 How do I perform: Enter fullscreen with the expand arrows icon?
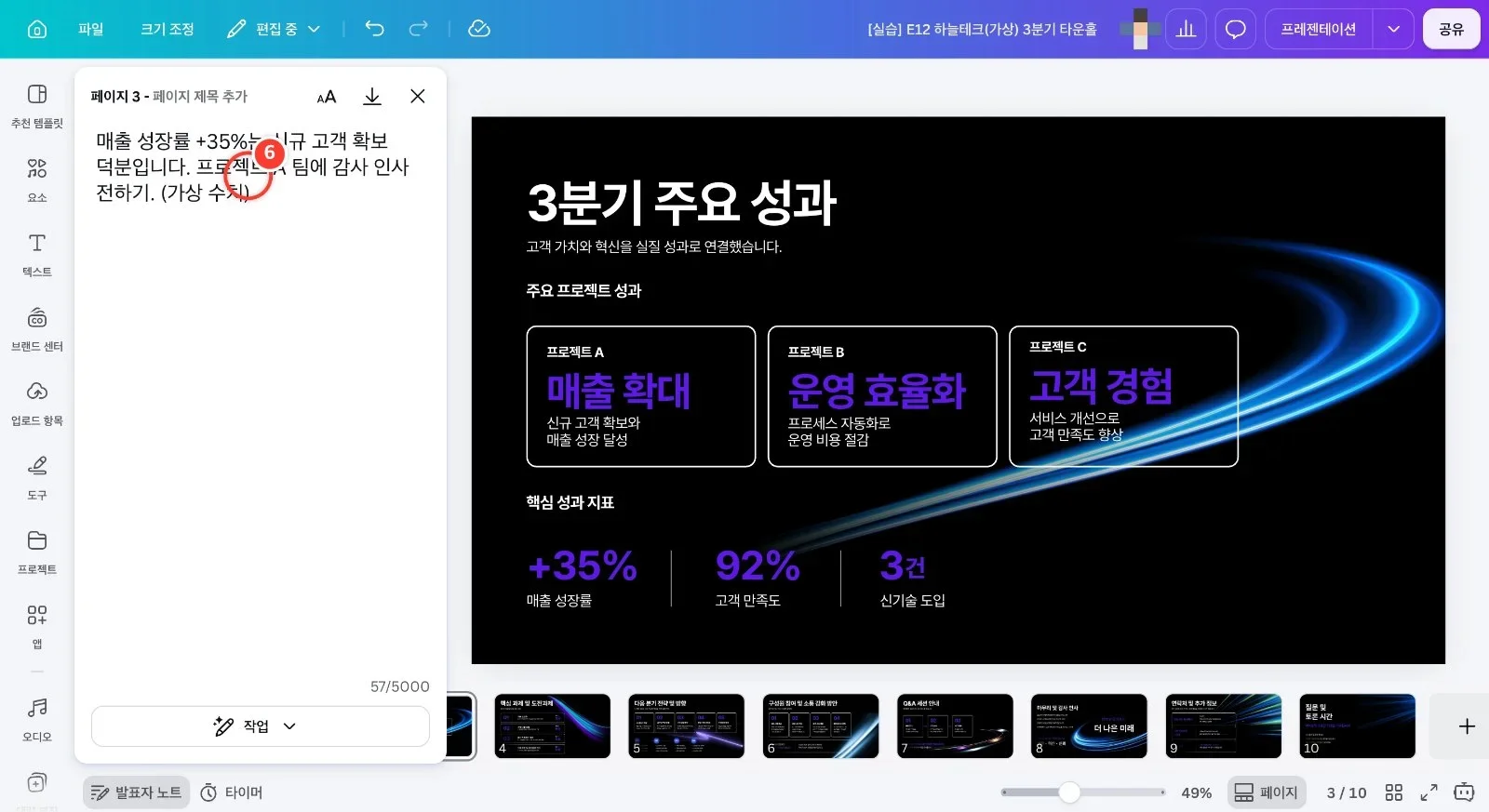pyautogui.click(x=1429, y=792)
